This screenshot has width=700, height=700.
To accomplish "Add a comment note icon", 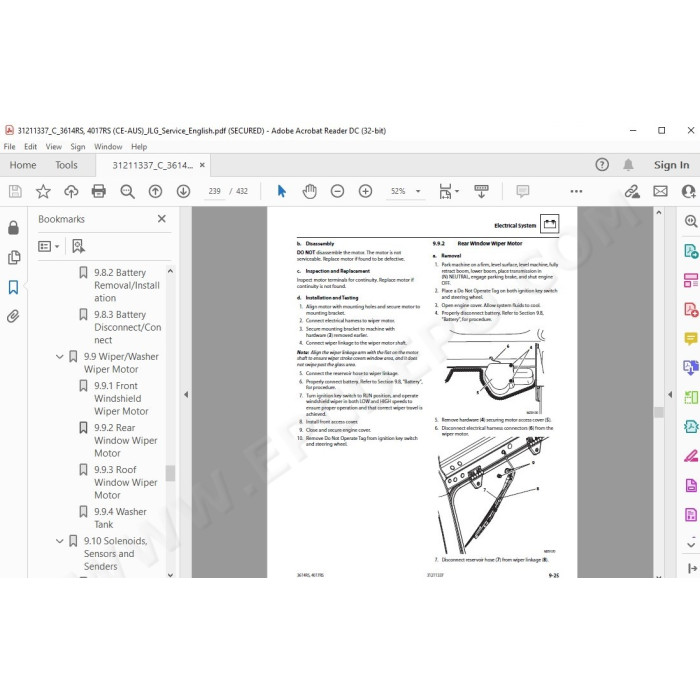I will click(x=523, y=192).
